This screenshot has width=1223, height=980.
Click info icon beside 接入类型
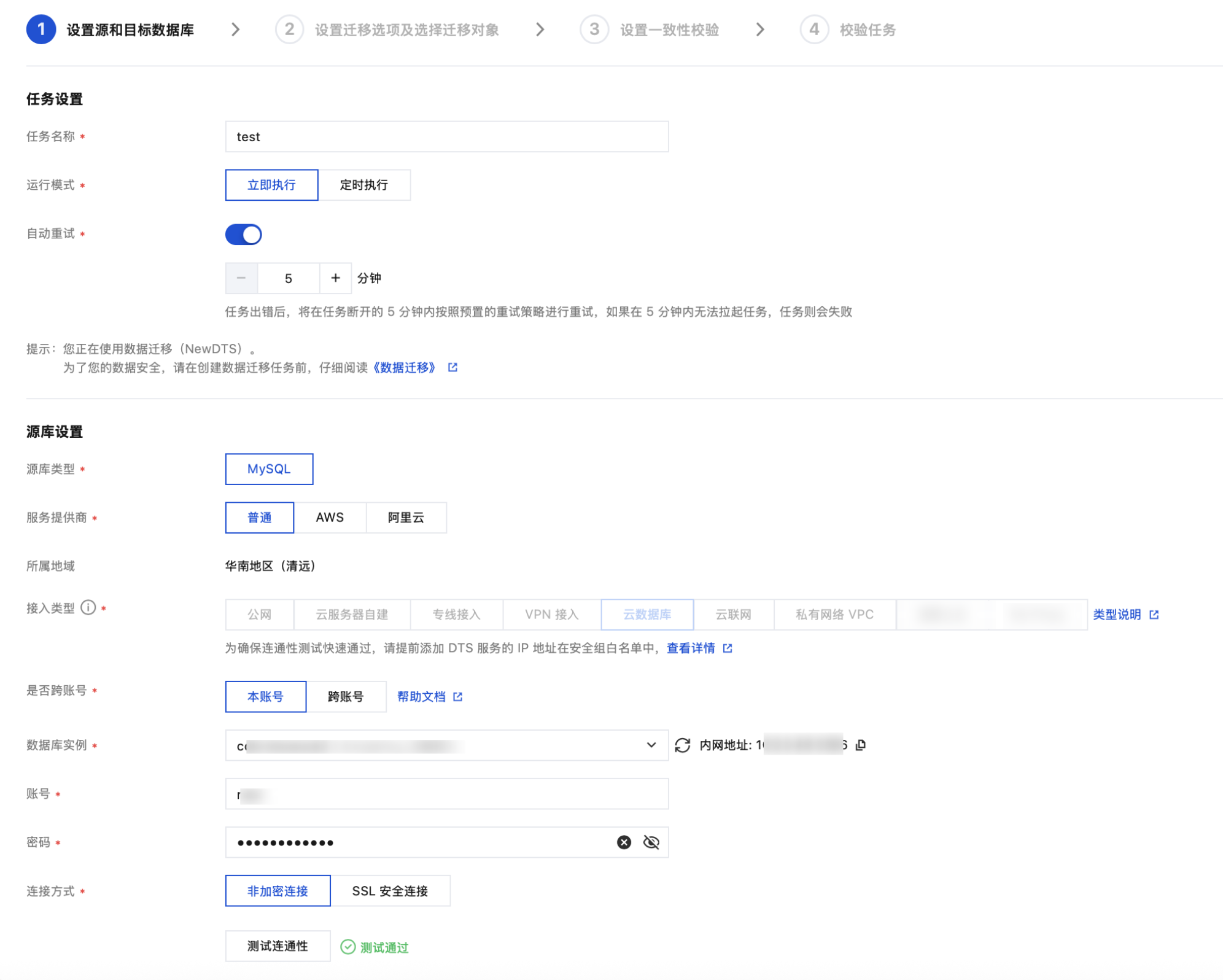[x=88, y=608]
